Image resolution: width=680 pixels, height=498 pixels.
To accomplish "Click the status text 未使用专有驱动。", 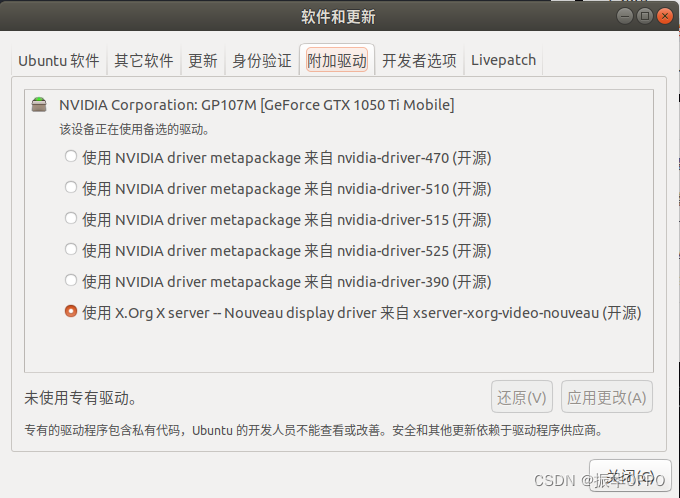I will point(81,398).
